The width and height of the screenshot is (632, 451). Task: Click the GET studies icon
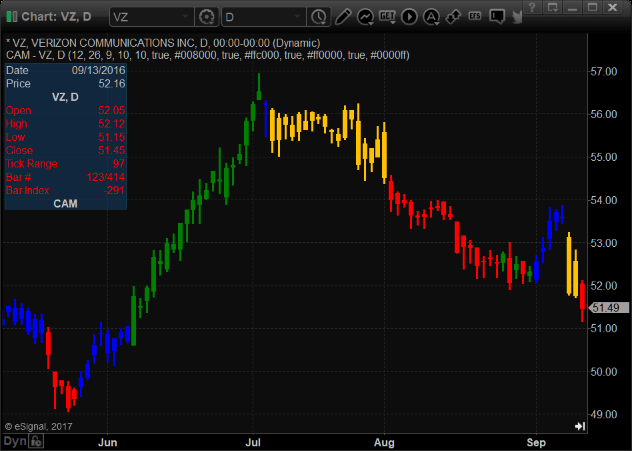click(x=387, y=17)
